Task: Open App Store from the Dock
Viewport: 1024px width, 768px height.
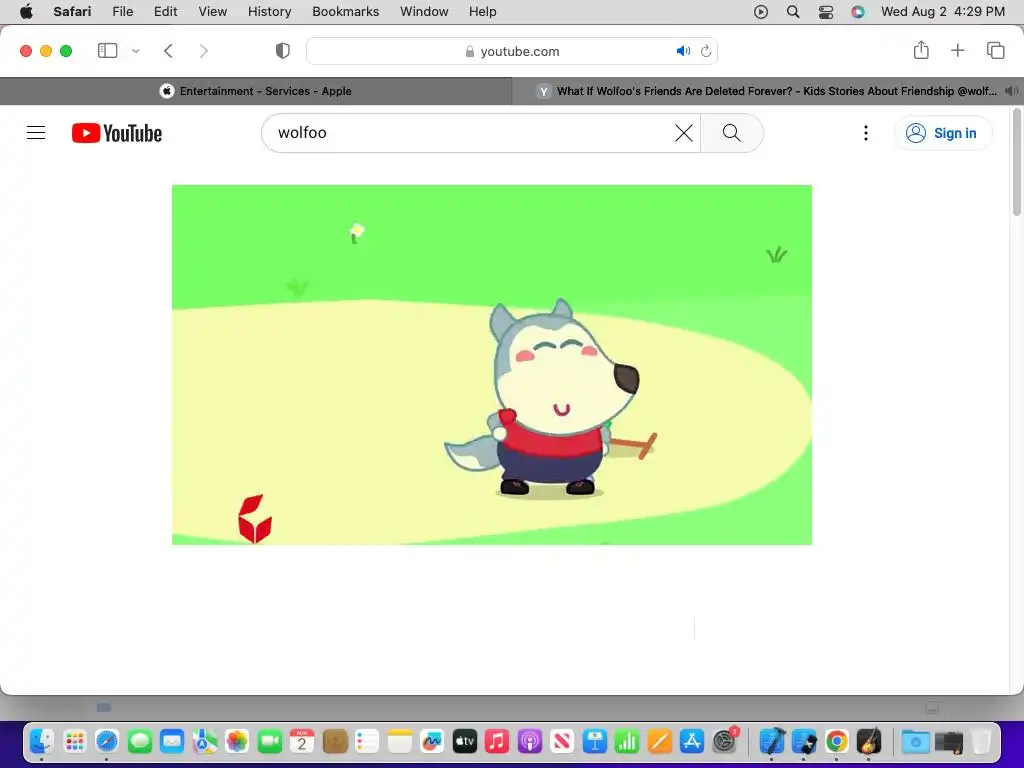Action: point(692,742)
